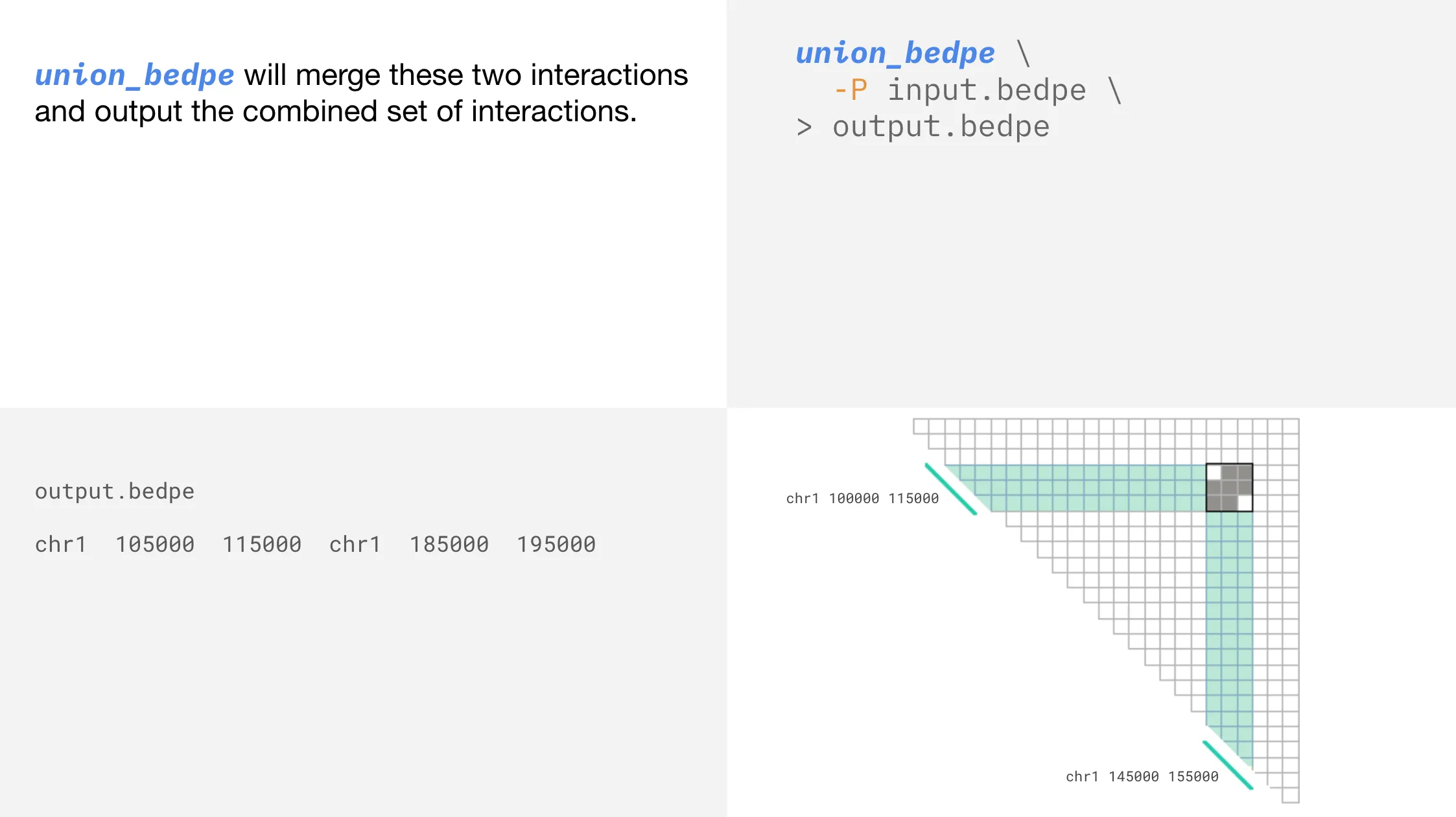Click the lower teal diagonal anchor line

click(1228, 765)
